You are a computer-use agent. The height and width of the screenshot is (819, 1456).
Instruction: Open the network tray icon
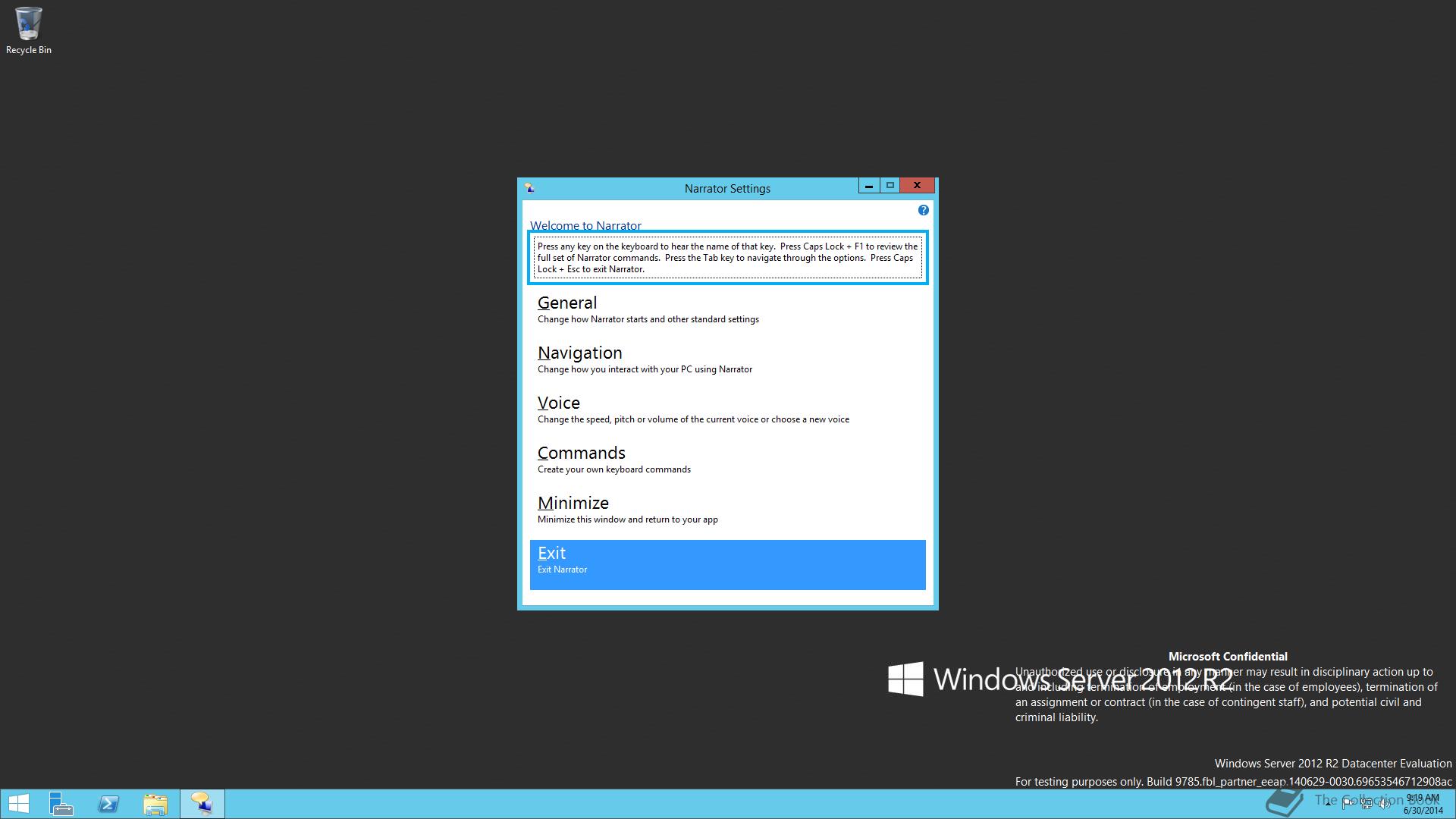1366,804
